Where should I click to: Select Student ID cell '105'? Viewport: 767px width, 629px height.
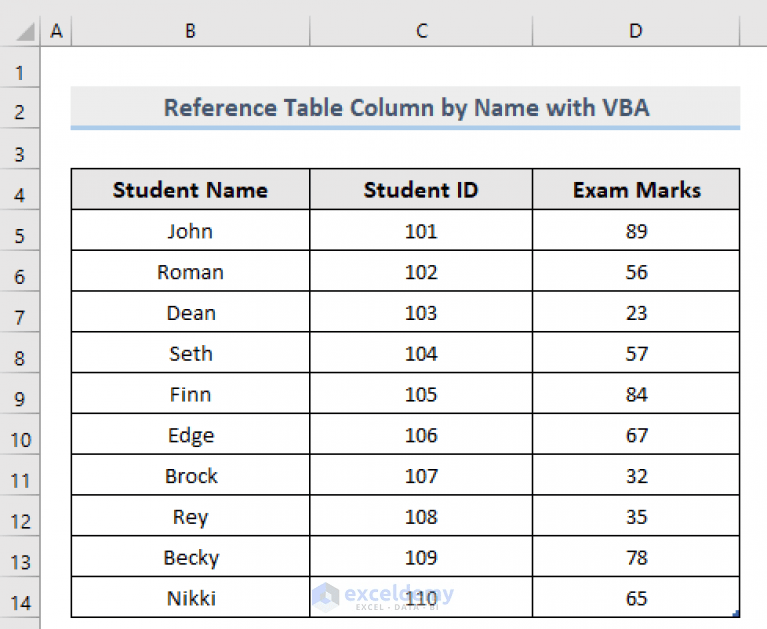421,394
